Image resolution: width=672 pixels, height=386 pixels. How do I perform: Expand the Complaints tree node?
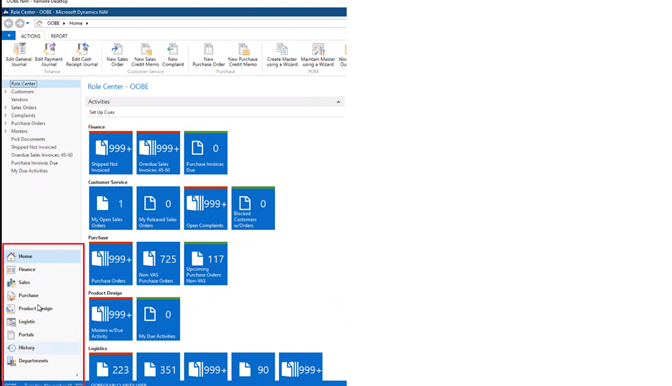pos(6,115)
